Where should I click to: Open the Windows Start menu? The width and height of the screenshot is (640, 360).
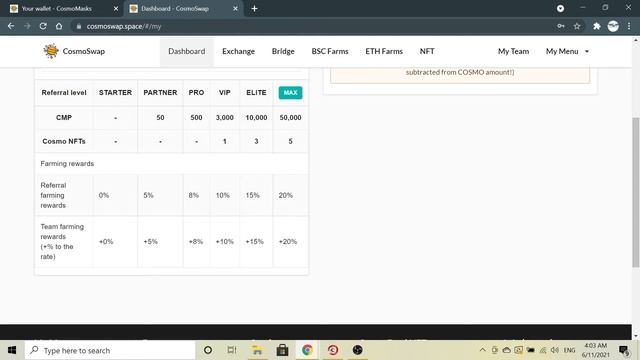point(12,350)
